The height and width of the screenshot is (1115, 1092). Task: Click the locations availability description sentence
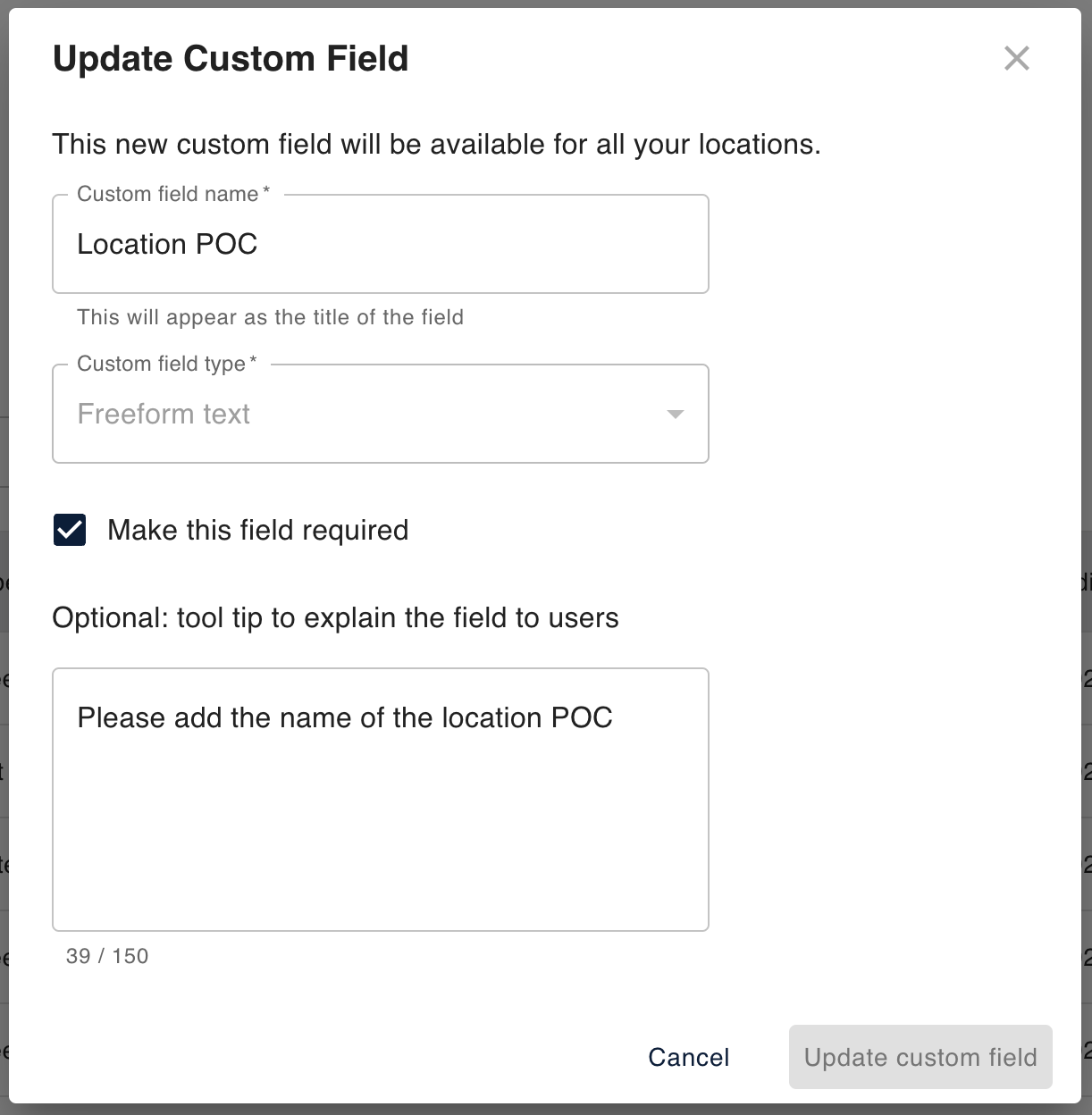coord(437,143)
